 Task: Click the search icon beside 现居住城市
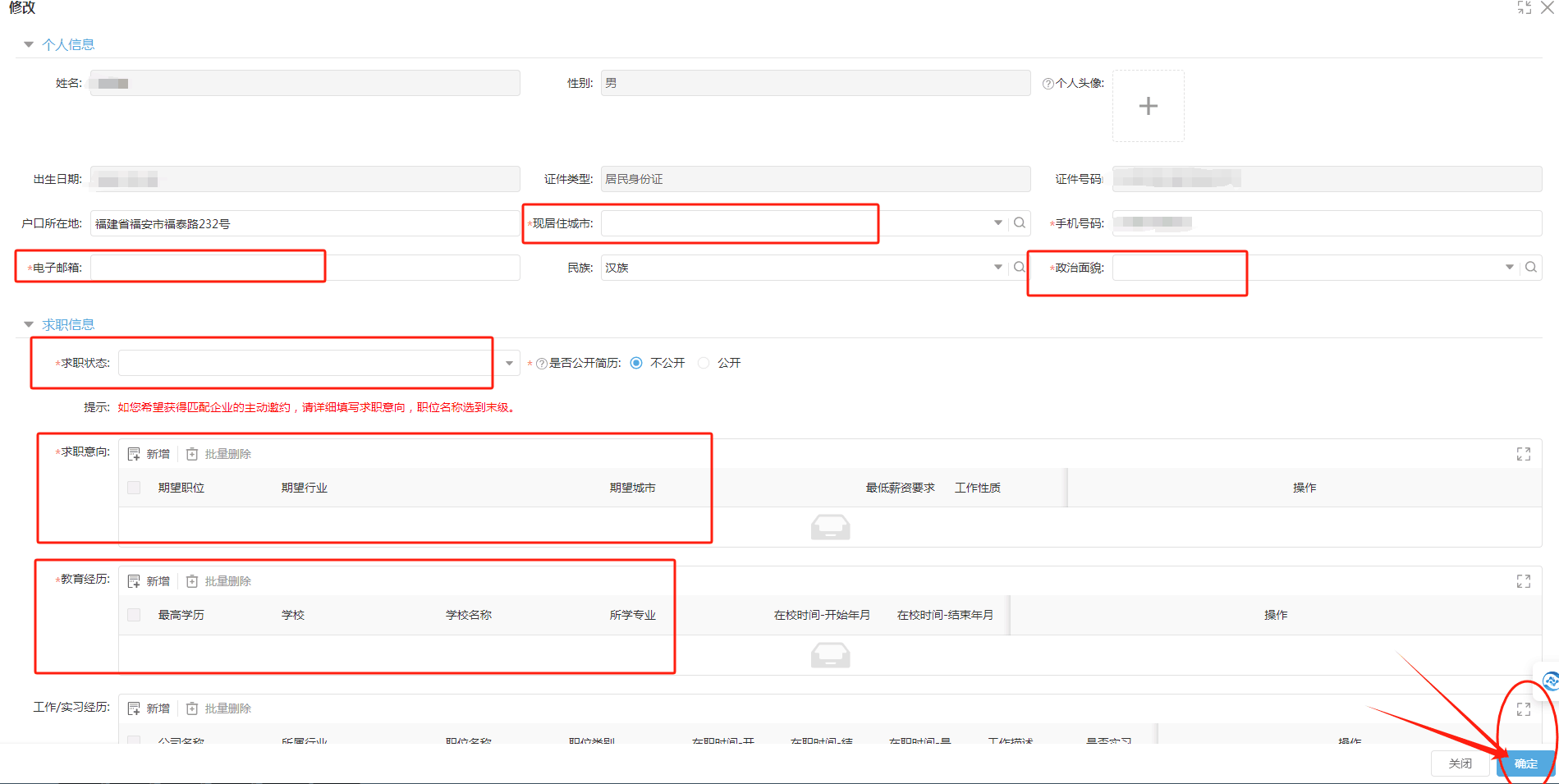pos(1019,223)
